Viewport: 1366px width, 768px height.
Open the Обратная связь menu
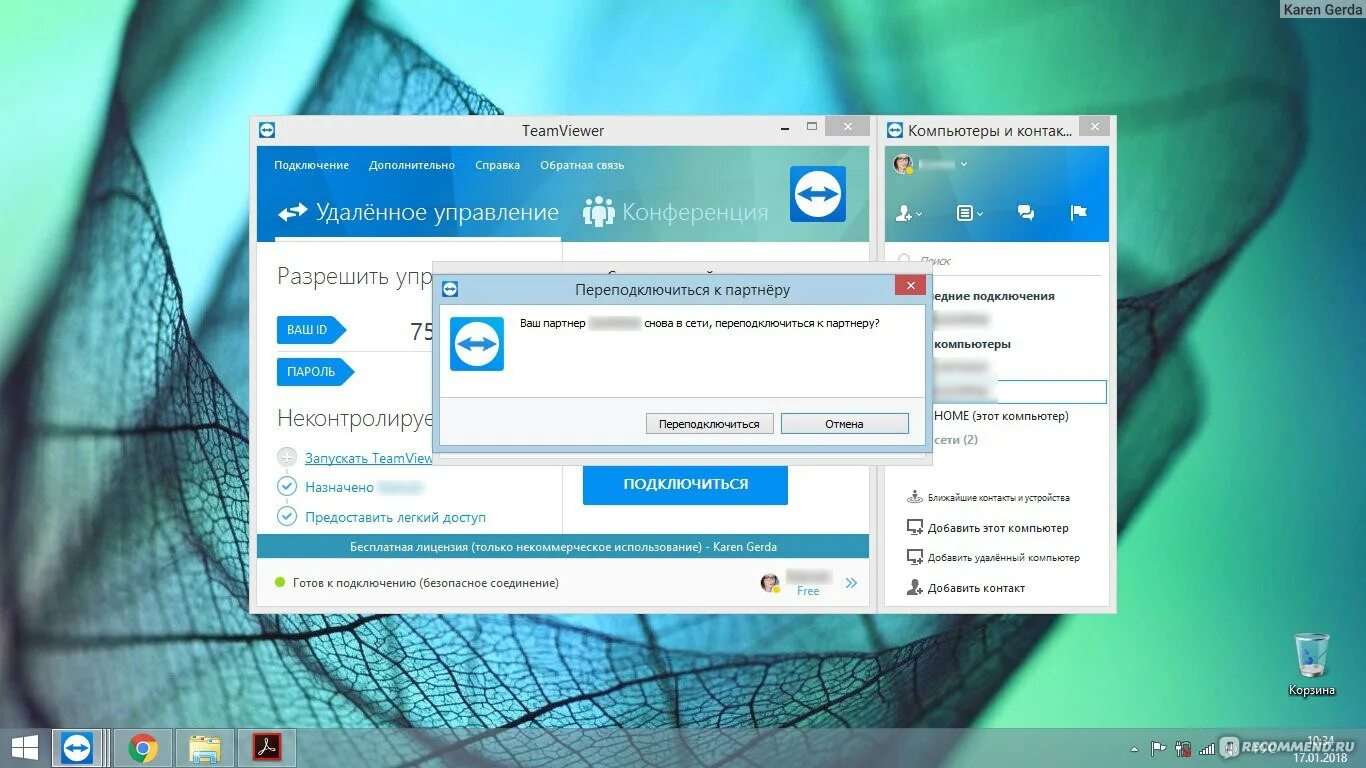582,166
